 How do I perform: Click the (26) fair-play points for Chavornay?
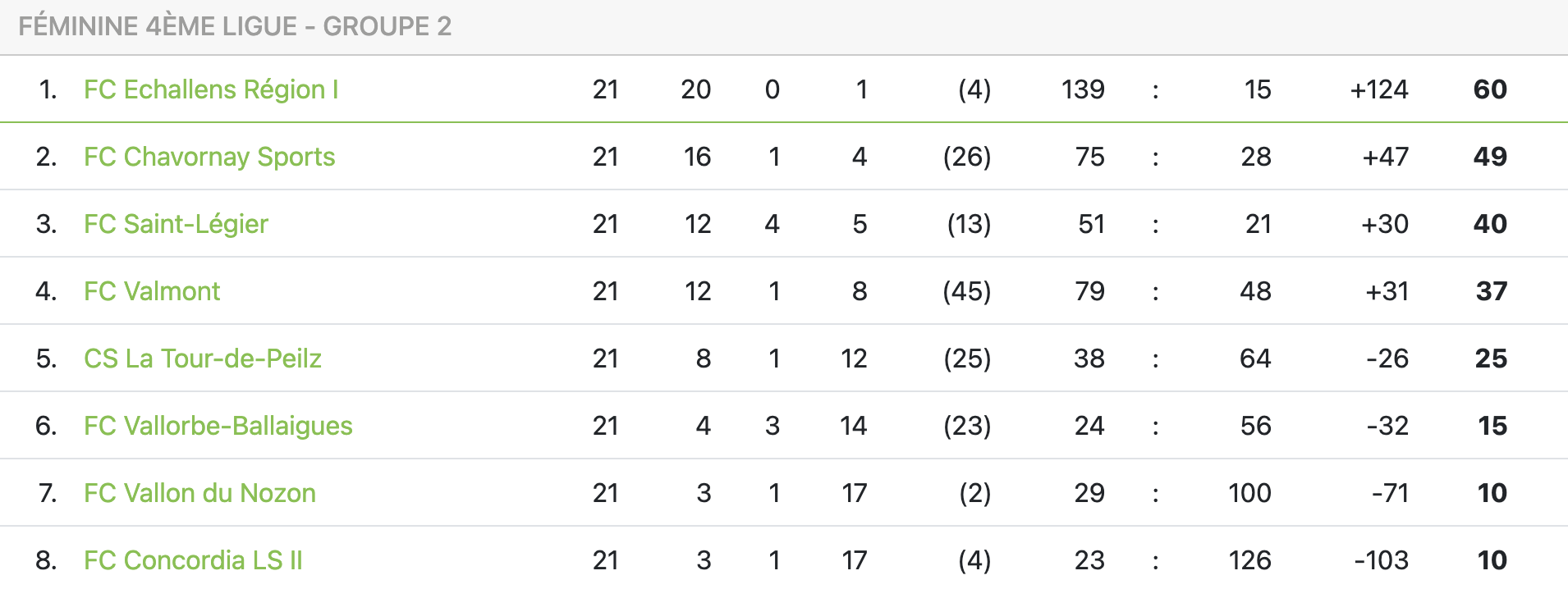tap(967, 157)
